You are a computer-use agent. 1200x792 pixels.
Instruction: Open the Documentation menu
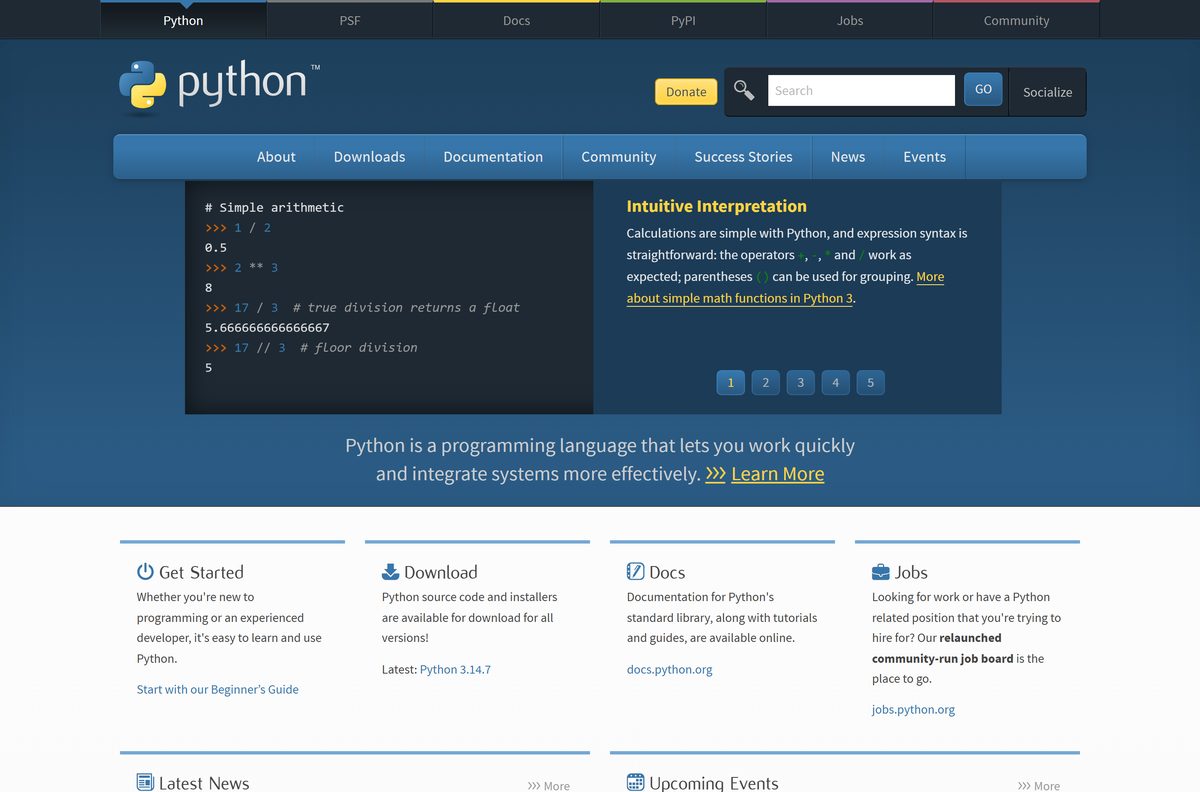[x=493, y=157]
